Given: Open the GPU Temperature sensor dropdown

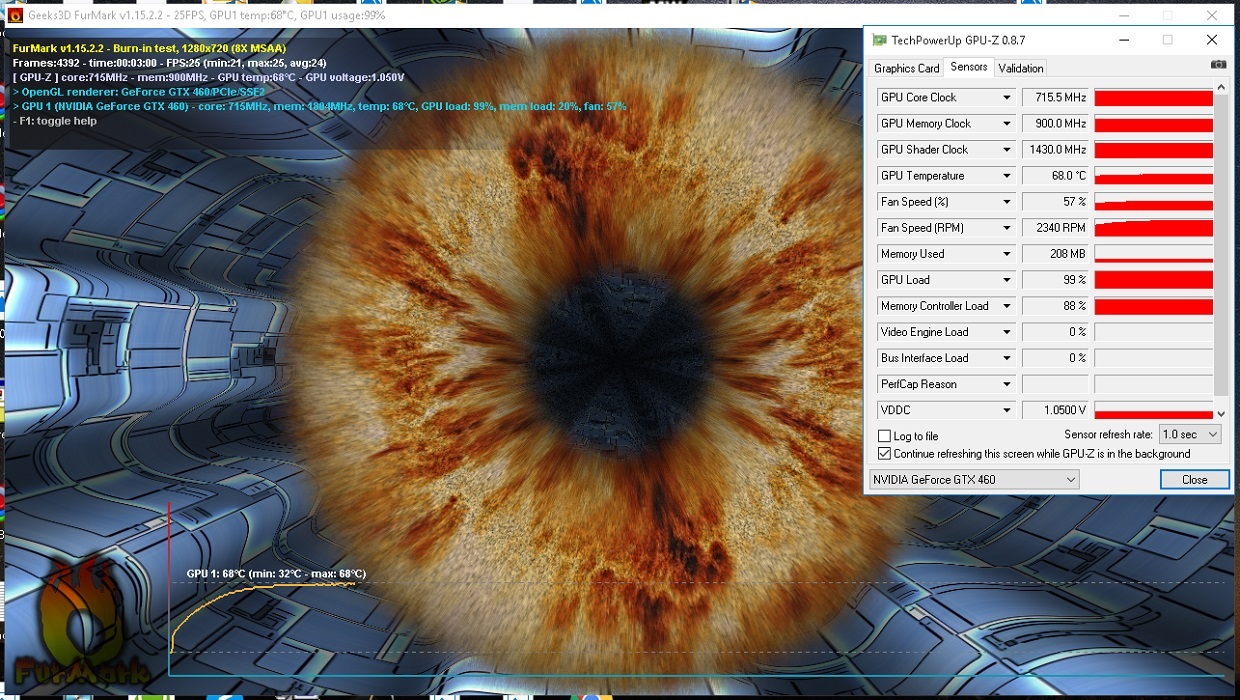Looking at the screenshot, I should [x=1007, y=175].
